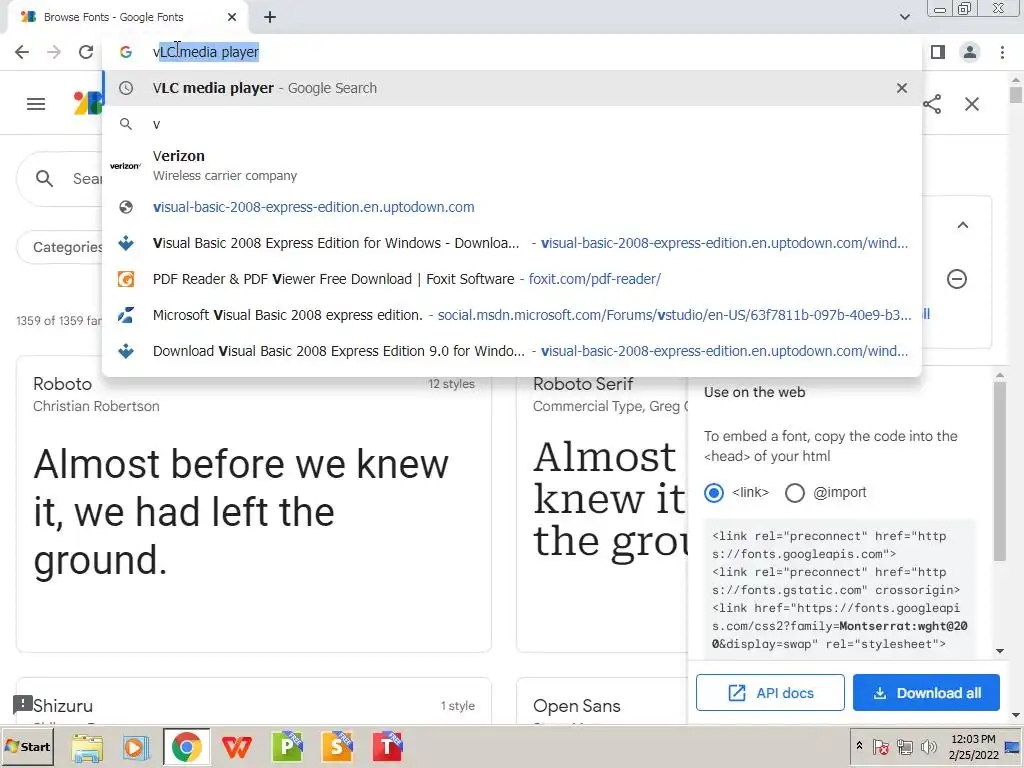Open the green P app taskbar icon

pyautogui.click(x=287, y=747)
